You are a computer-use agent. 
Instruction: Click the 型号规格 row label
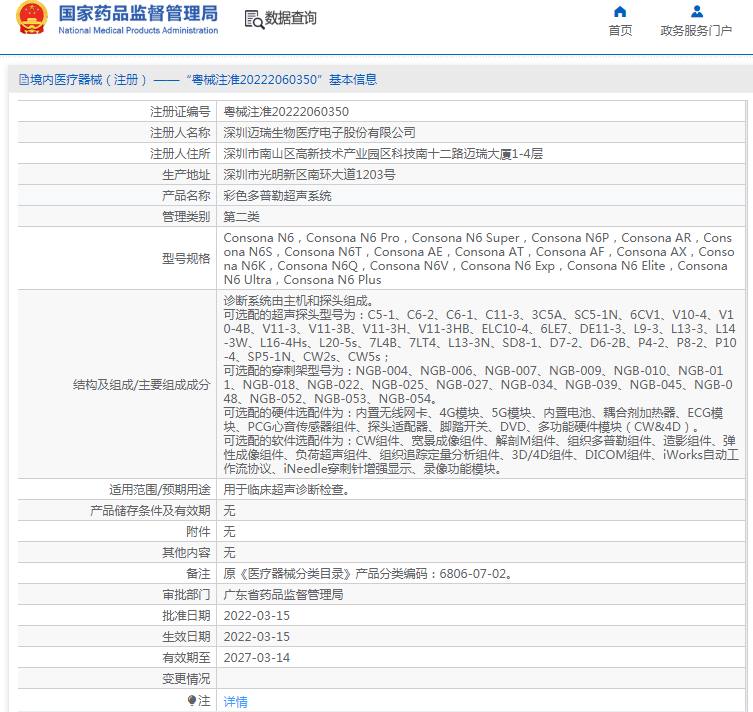pos(186,259)
